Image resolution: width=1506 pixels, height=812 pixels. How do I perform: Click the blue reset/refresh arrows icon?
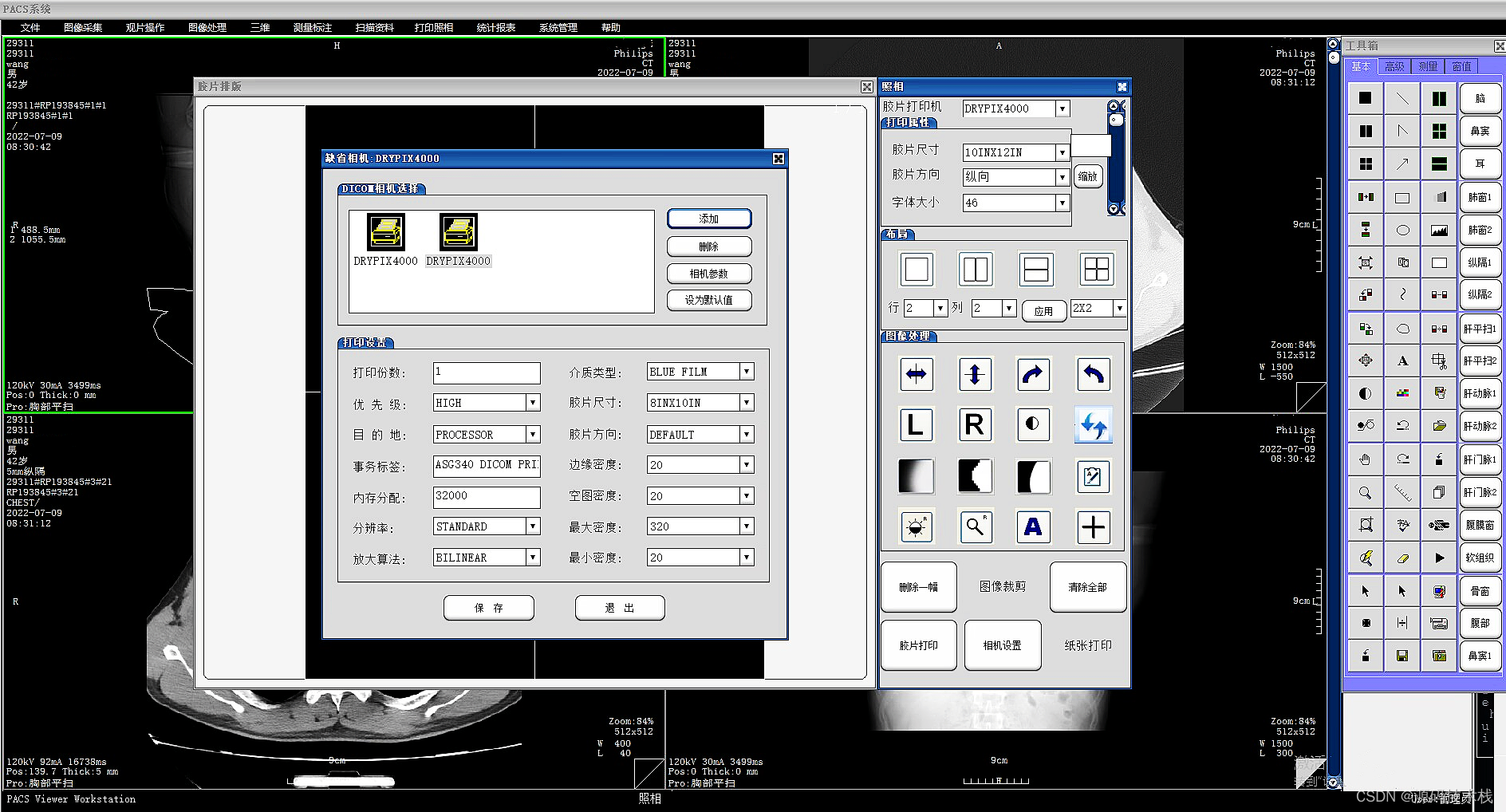[1093, 425]
